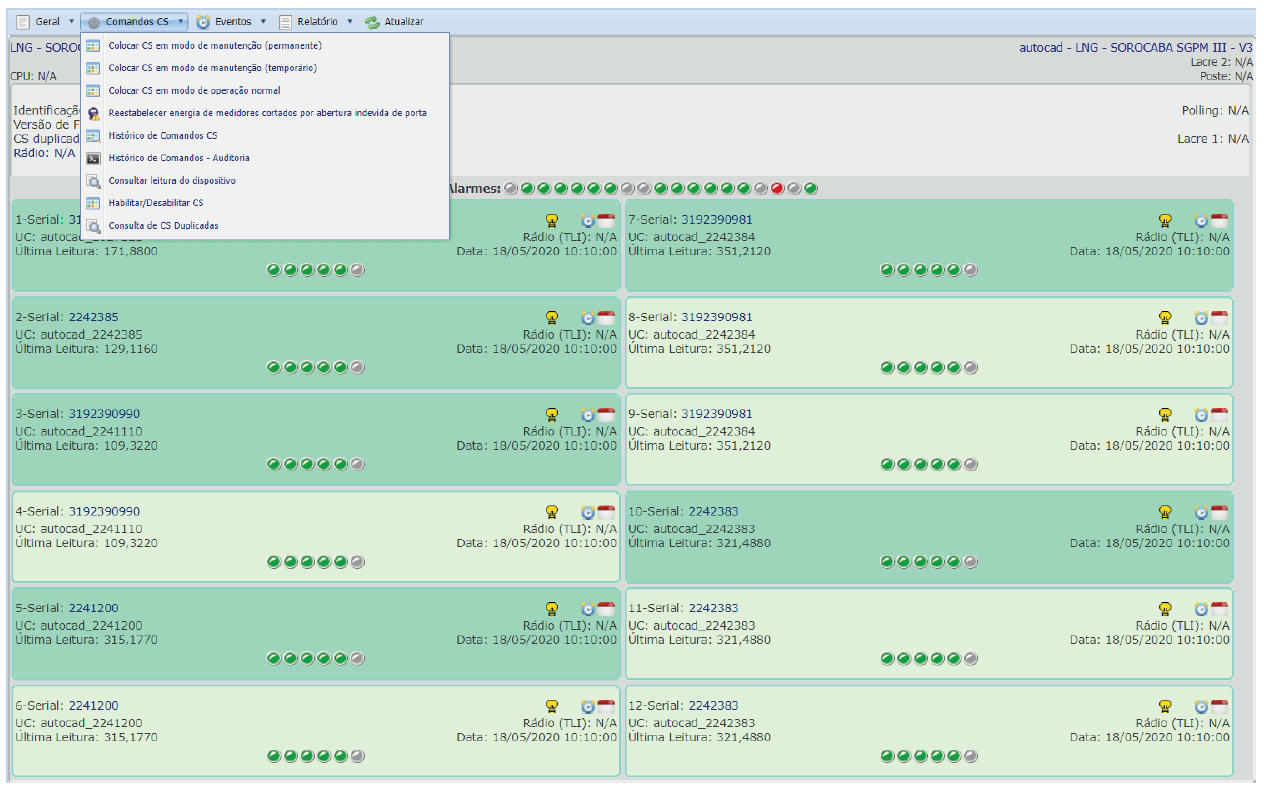This screenshot has width=1264, height=787.
Task: Click the clock icon in meter card 2
Action: tap(588, 317)
